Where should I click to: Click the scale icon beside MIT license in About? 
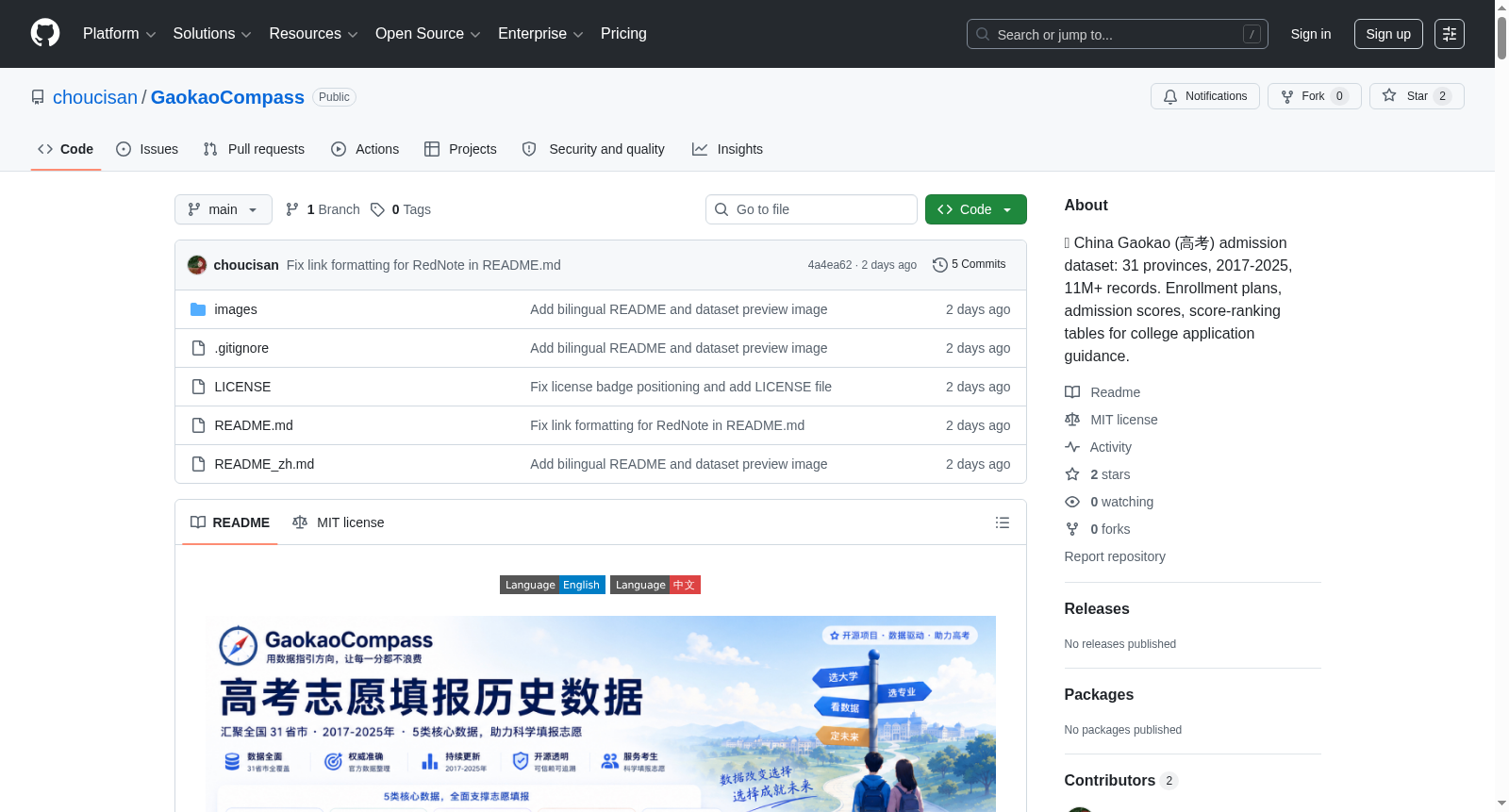point(1072,420)
